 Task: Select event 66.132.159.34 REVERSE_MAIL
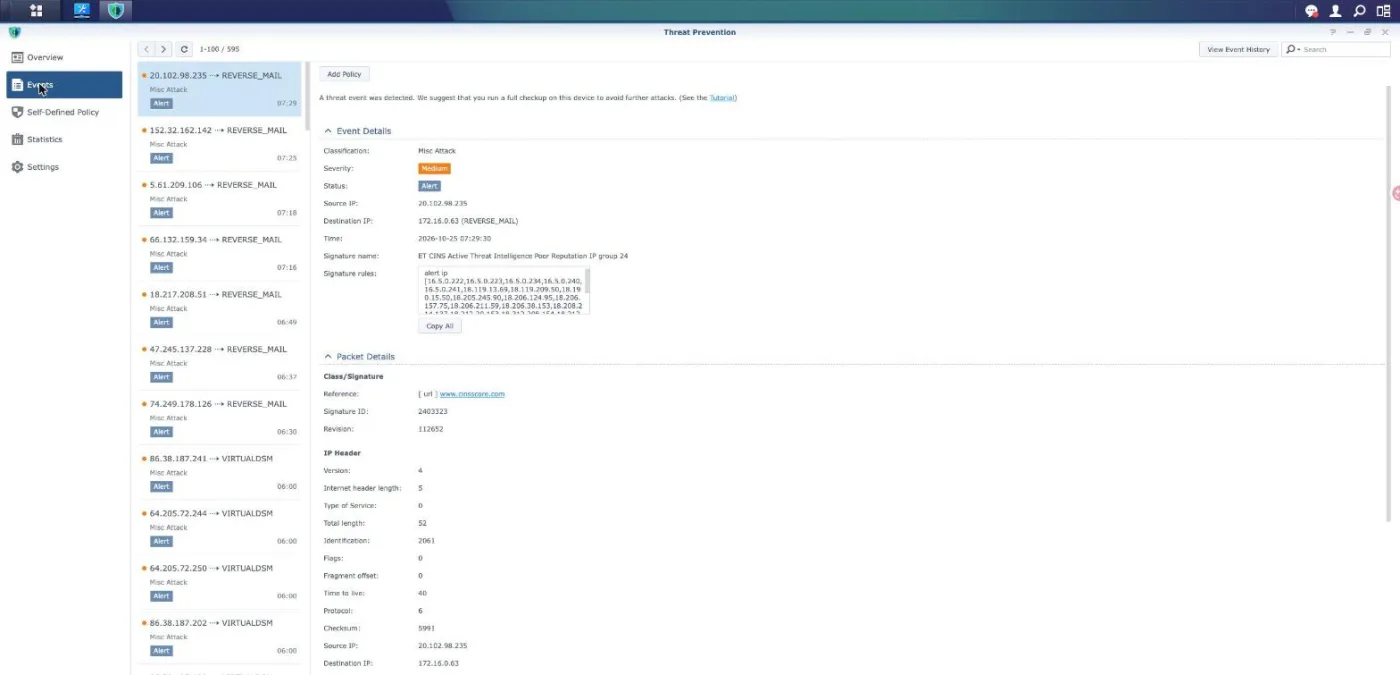pos(219,253)
